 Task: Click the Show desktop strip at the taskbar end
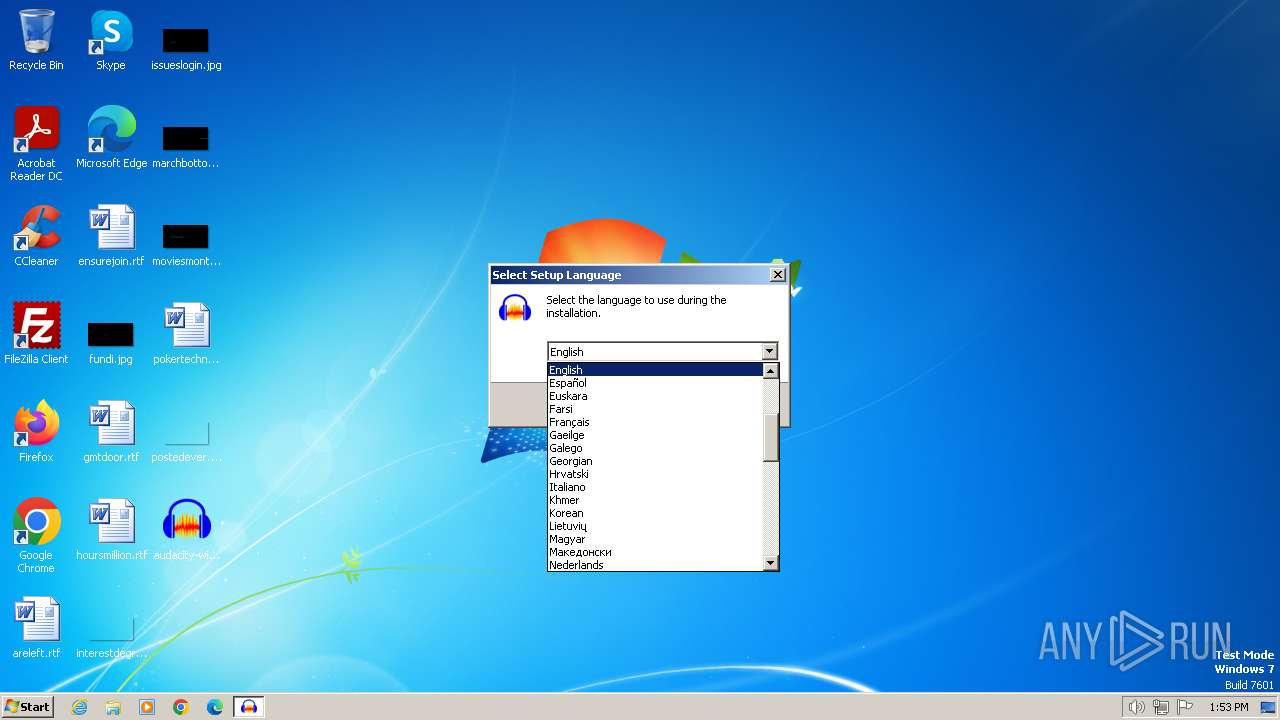click(1268, 707)
